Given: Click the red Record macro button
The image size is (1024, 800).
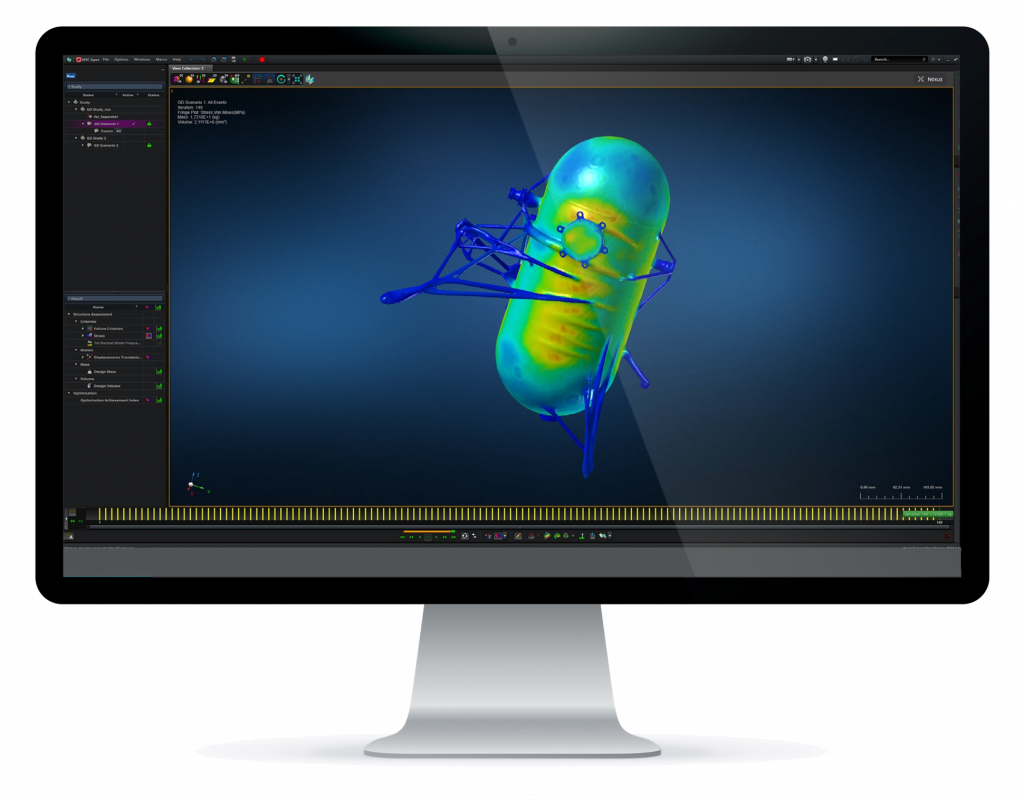Looking at the screenshot, I should pos(262,59).
